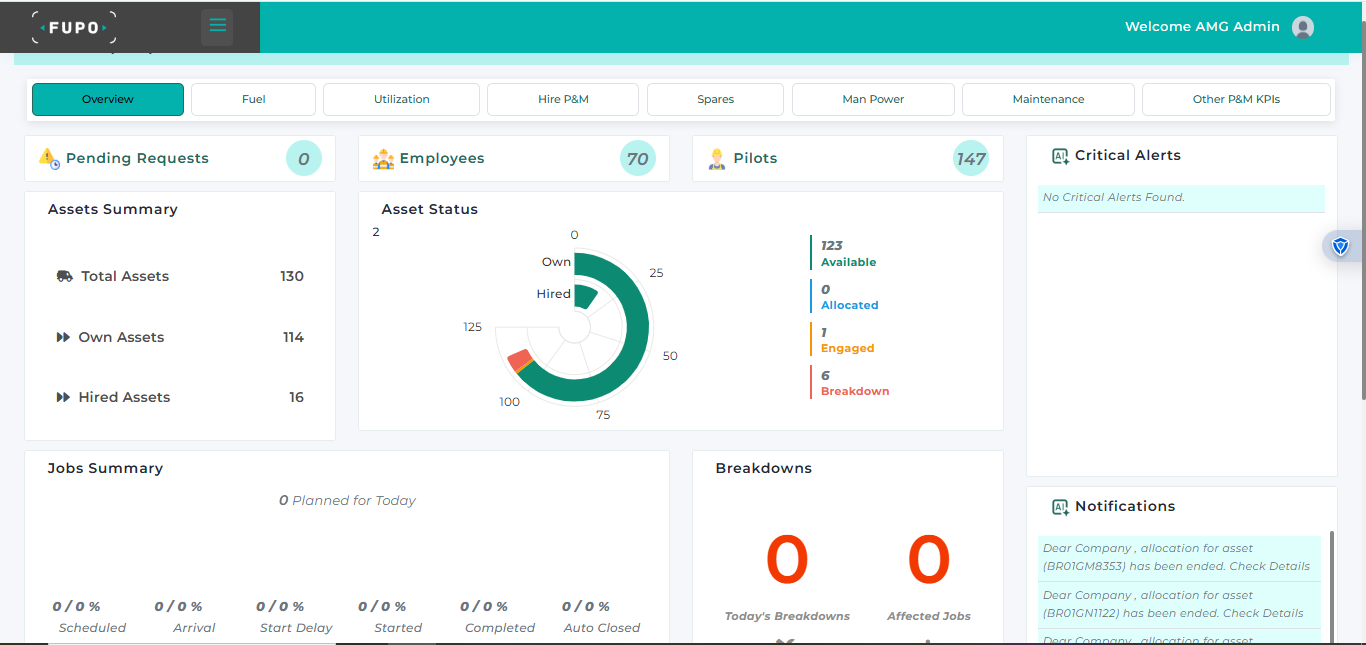Open the Maintenance tab
This screenshot has height=645, width=1366.
(x=1048, y=99)
